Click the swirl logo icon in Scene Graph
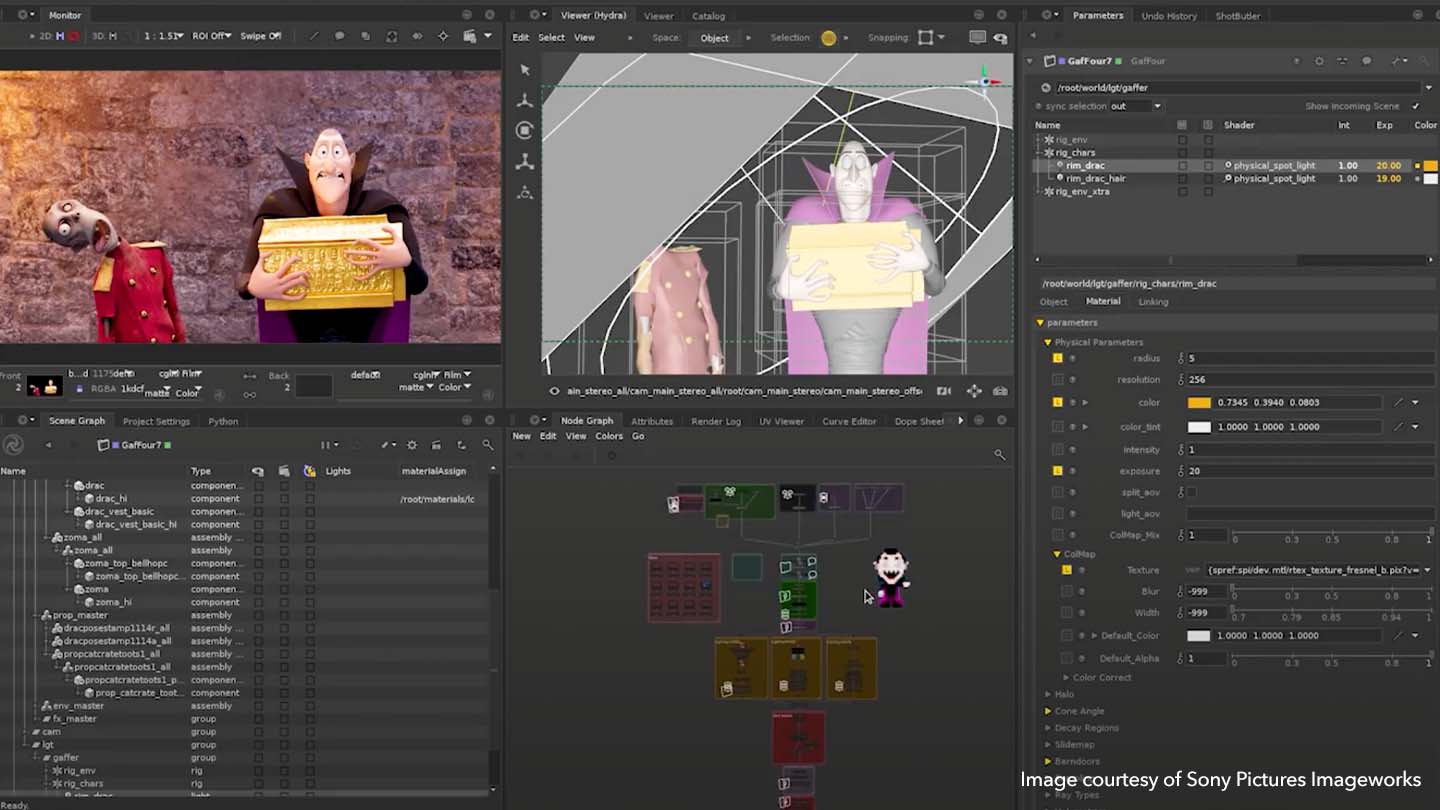Screen dimensions: 1440x810 click(x=14, y=445)
